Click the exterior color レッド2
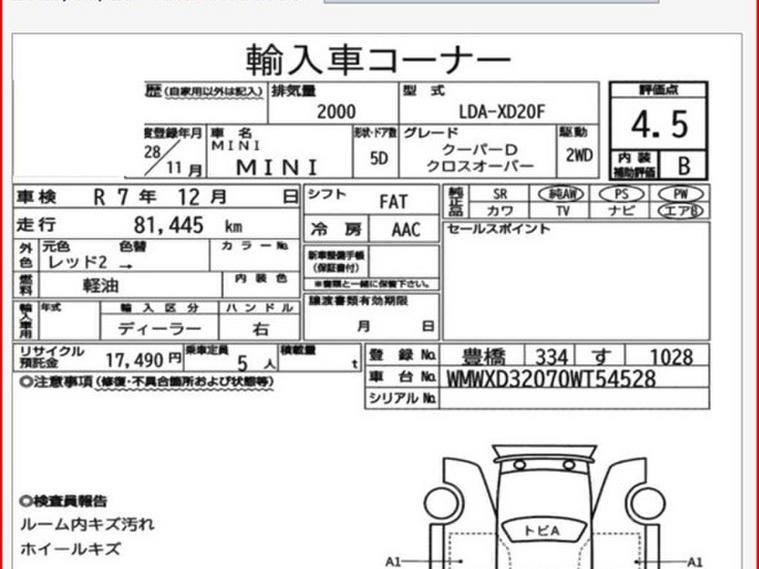This screenshot has width=759, height=569. click(x=77, y=262)
